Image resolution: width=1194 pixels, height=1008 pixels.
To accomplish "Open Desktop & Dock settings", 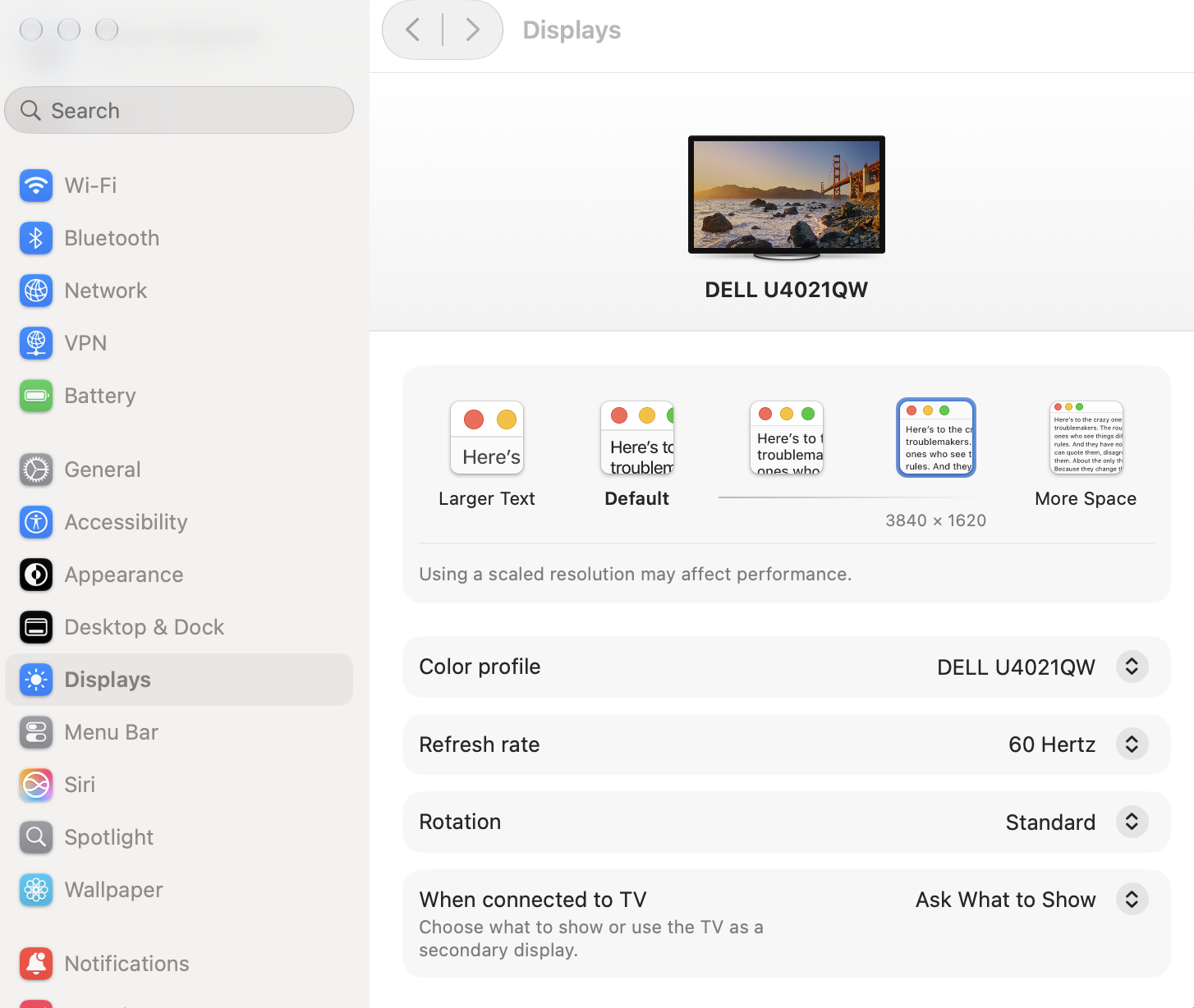I will tap(179, 627).
